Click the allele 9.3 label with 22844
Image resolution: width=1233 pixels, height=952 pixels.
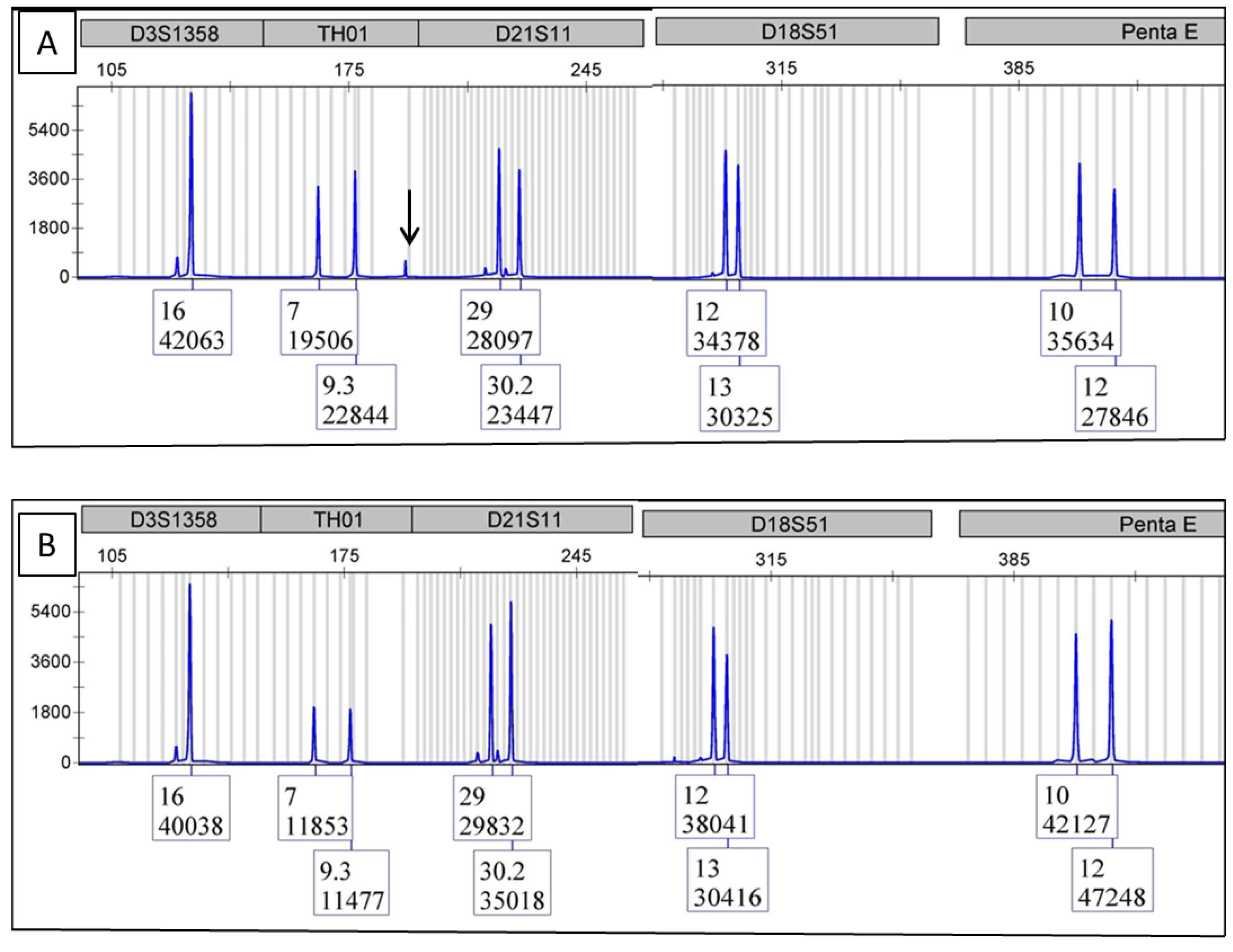point(355,398)
